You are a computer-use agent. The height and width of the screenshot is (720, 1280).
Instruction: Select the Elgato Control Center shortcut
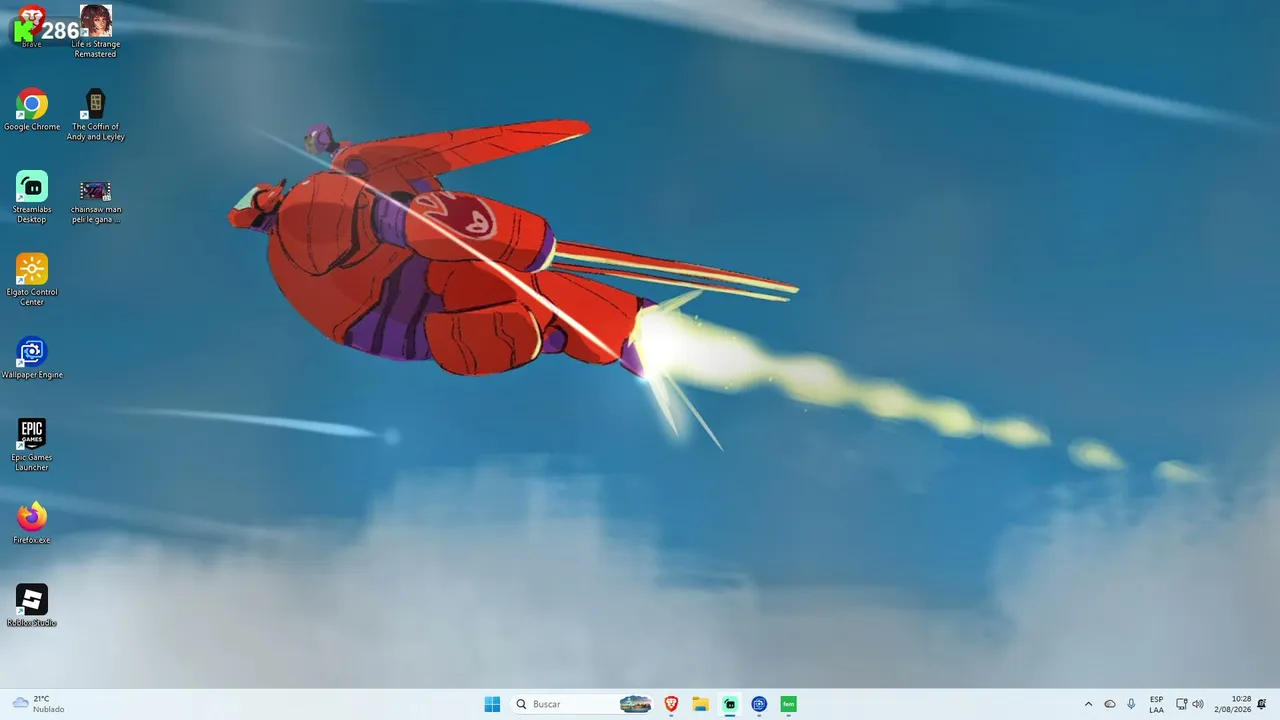point(32,280)
